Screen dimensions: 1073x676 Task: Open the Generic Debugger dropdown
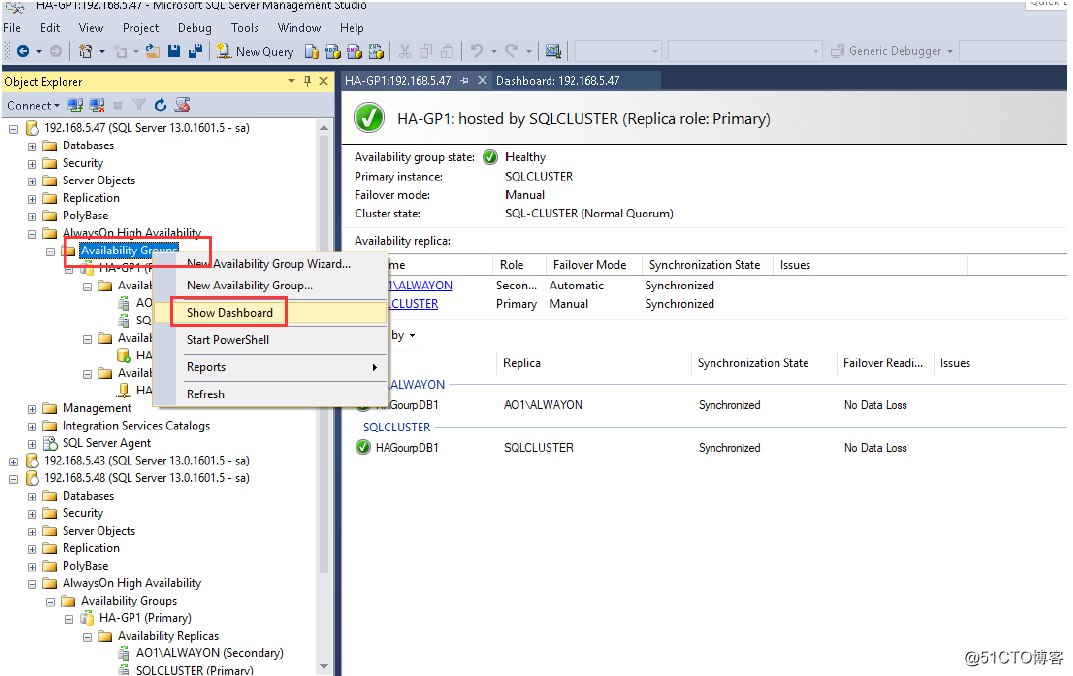(x=950, y=51)
